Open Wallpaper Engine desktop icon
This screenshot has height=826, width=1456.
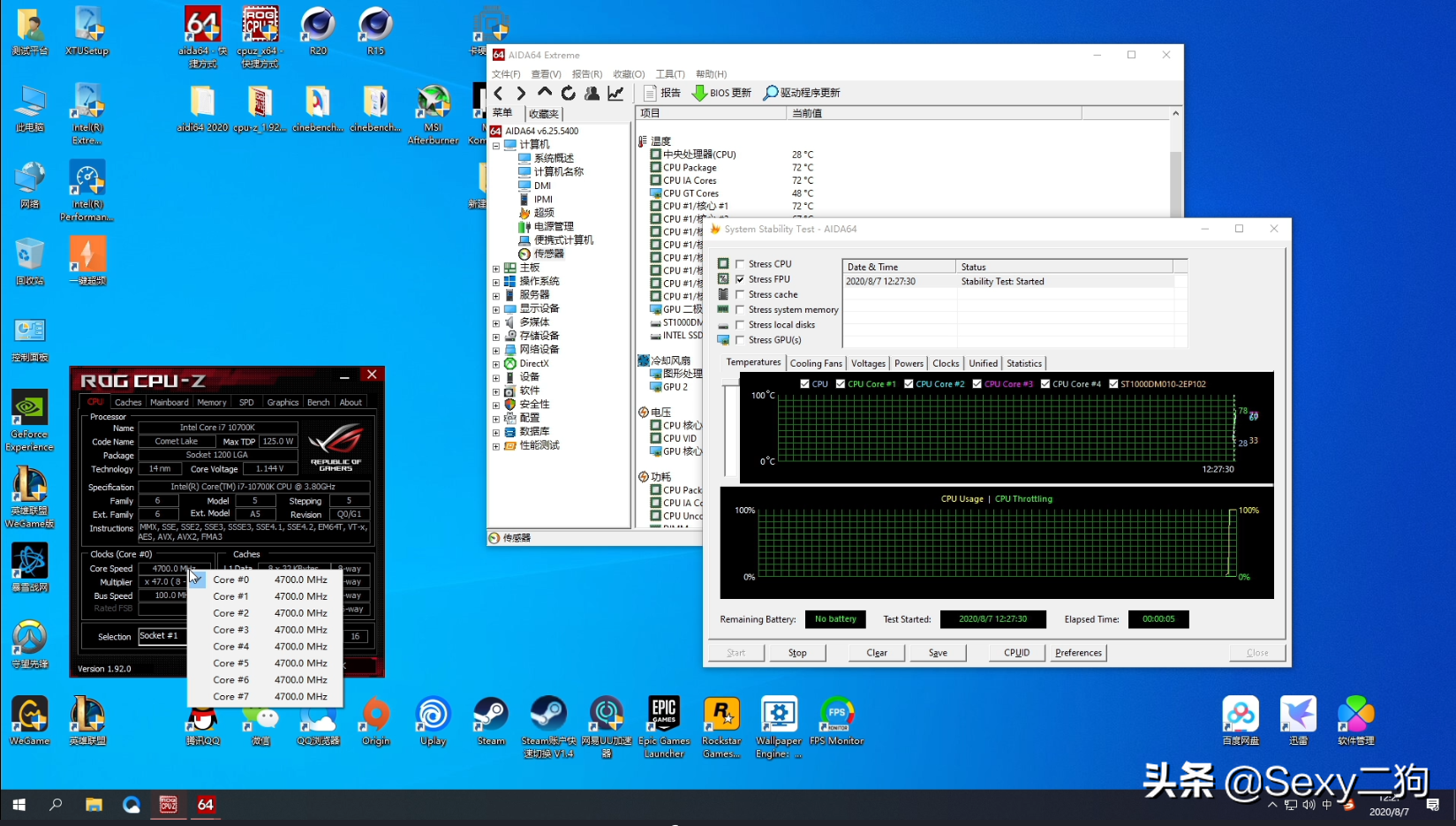point(779,727)
